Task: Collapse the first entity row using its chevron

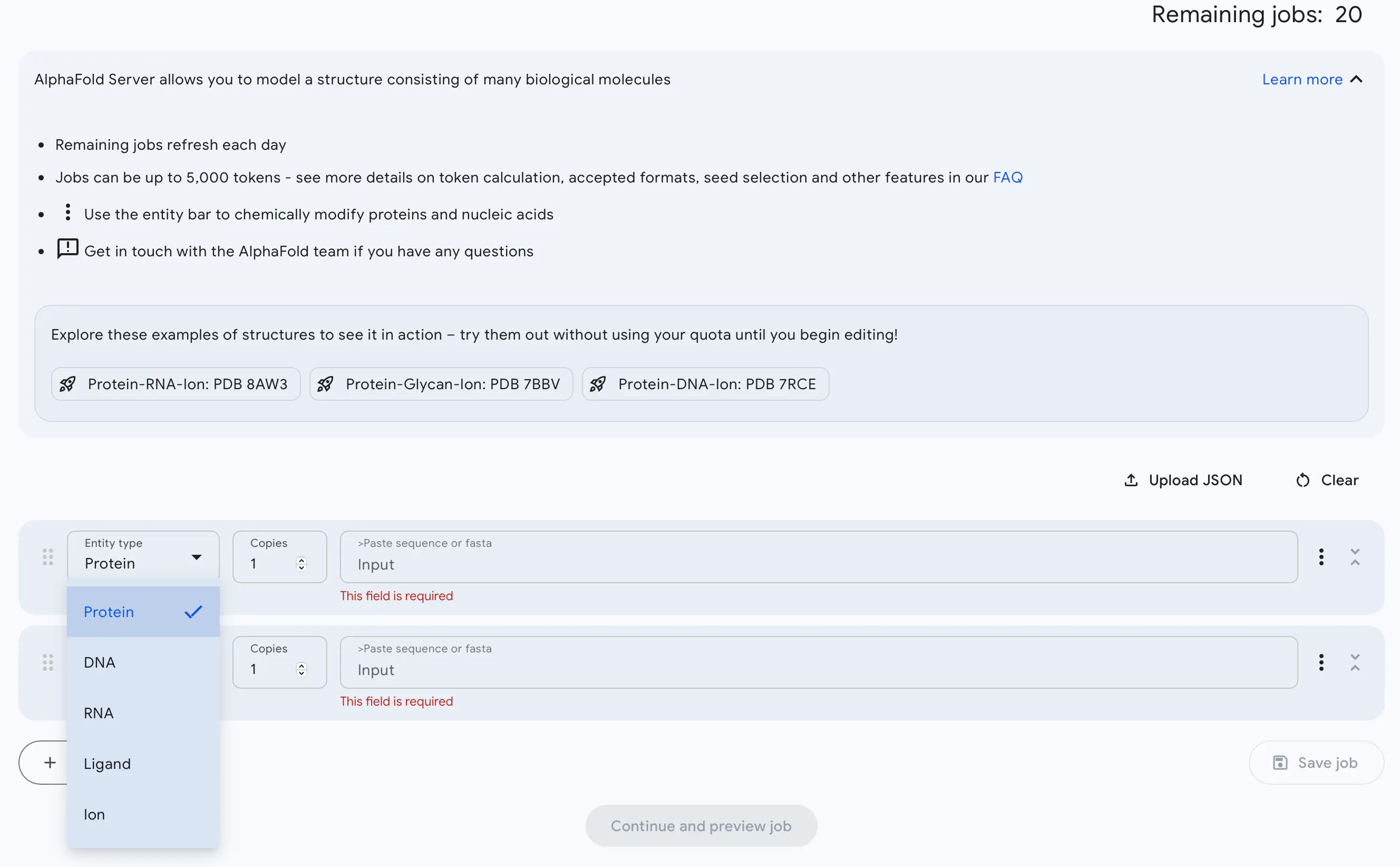Action: pos(1355,557)
